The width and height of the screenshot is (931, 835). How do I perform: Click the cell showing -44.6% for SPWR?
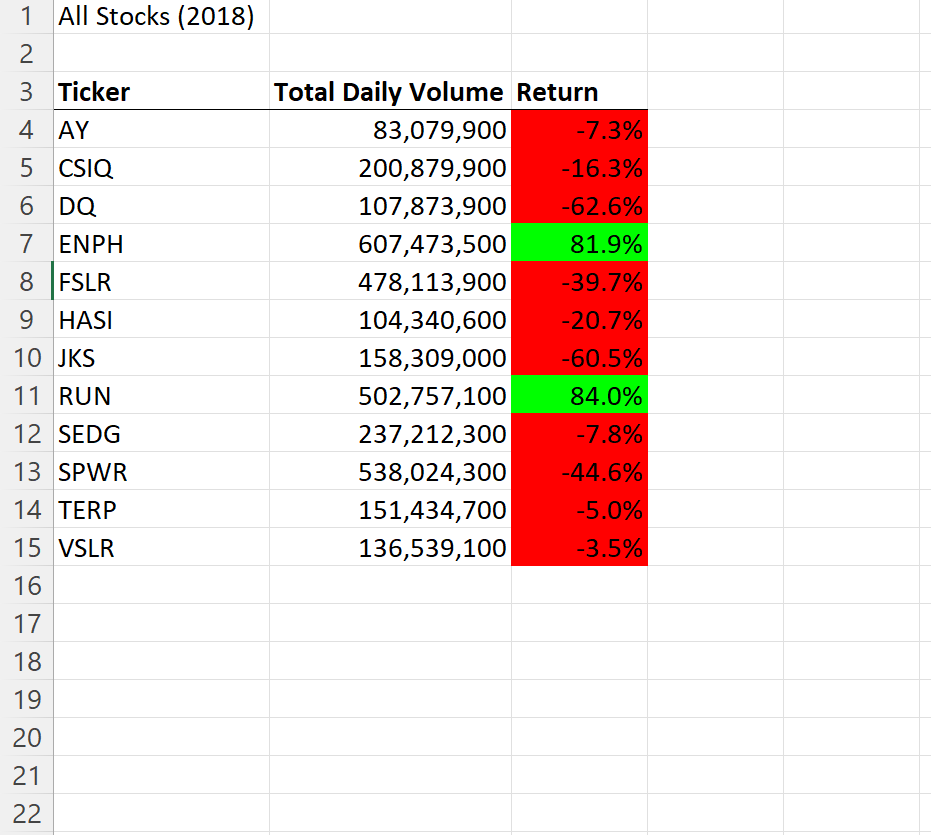(580, 472)
